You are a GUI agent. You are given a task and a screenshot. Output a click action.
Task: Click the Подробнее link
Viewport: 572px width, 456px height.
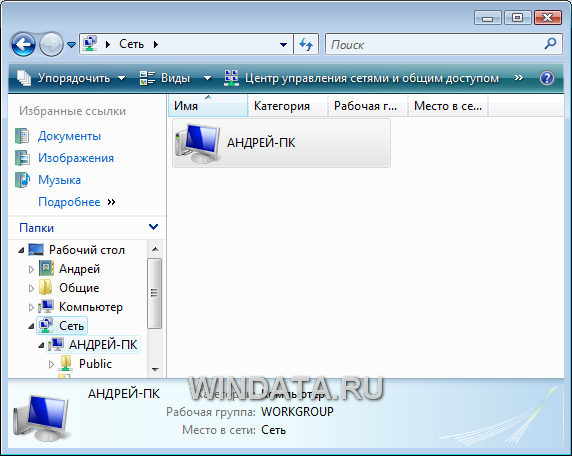(69, 202)
